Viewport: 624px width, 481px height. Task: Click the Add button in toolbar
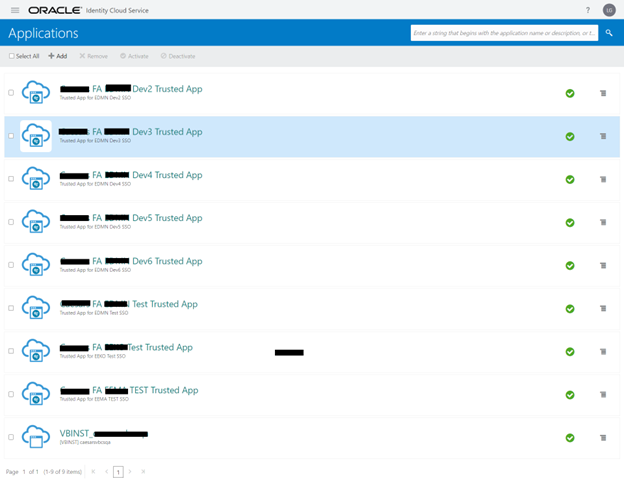click(58, 56)
